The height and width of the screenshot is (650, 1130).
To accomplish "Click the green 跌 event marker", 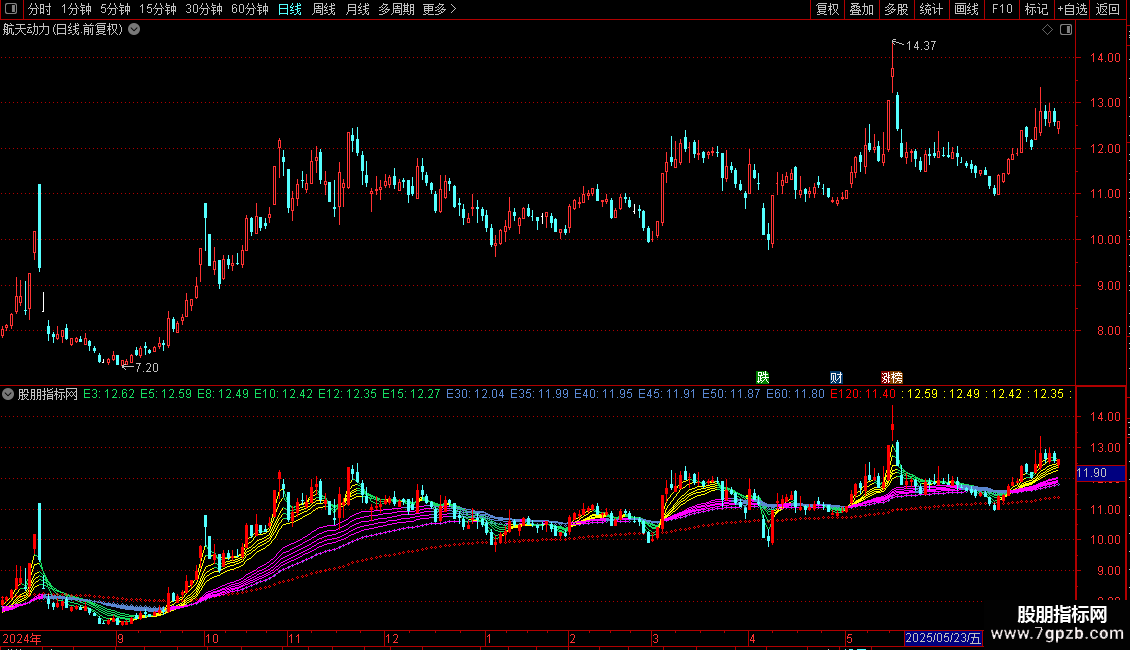I will pos(762,377).
